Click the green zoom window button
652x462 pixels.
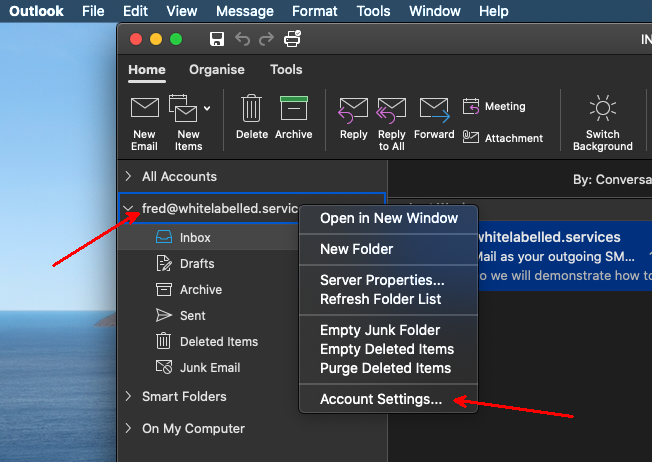click(176, 39)
